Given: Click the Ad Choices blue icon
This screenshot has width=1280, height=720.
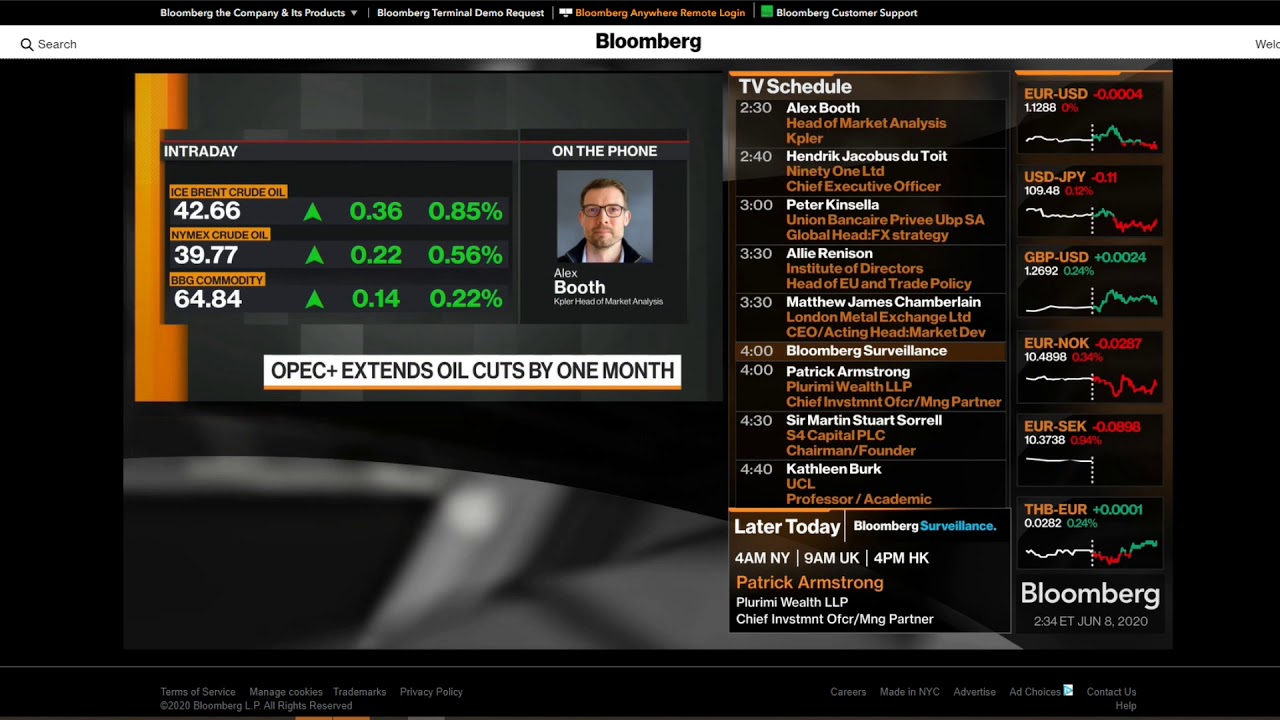Looking at the screenshot, I should coord(1068,690).
